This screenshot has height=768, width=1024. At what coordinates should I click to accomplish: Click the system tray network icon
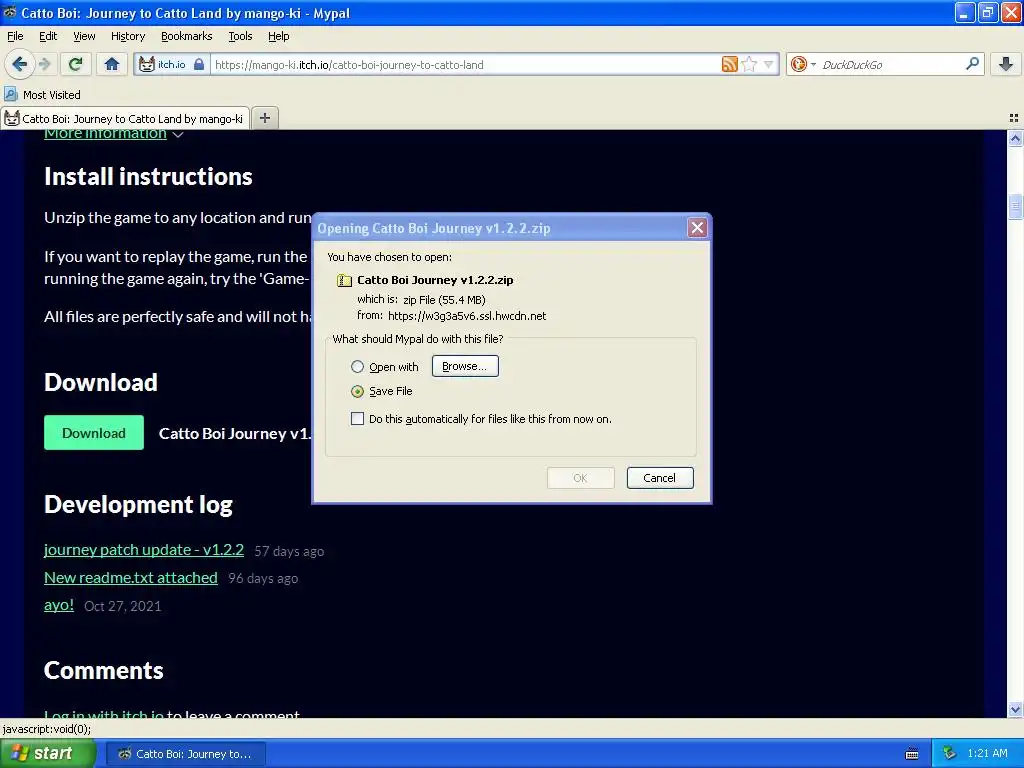(950, 754)
